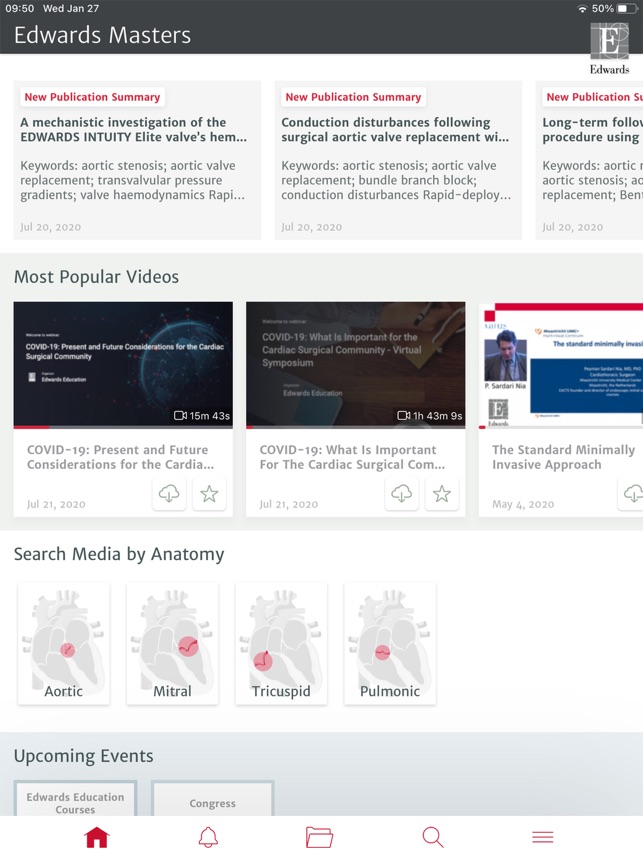Switch to the Congress events tab

point(212,802)
